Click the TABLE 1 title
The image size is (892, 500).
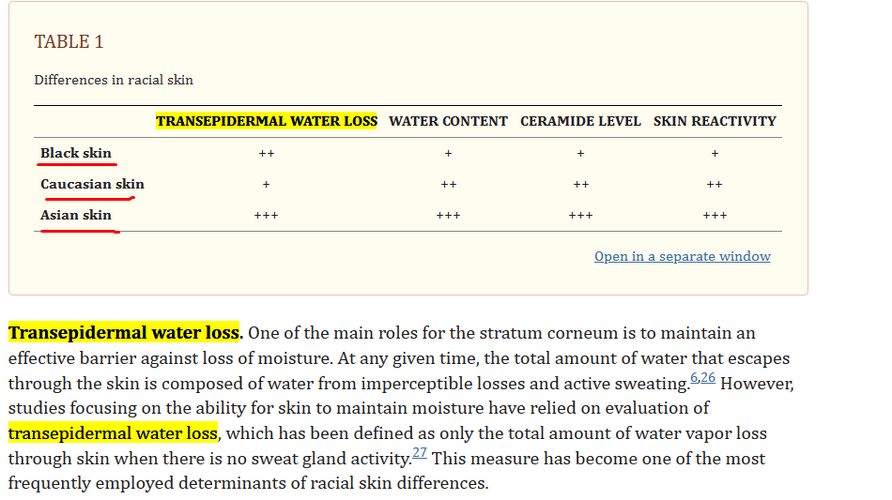[x=69, y=42]
